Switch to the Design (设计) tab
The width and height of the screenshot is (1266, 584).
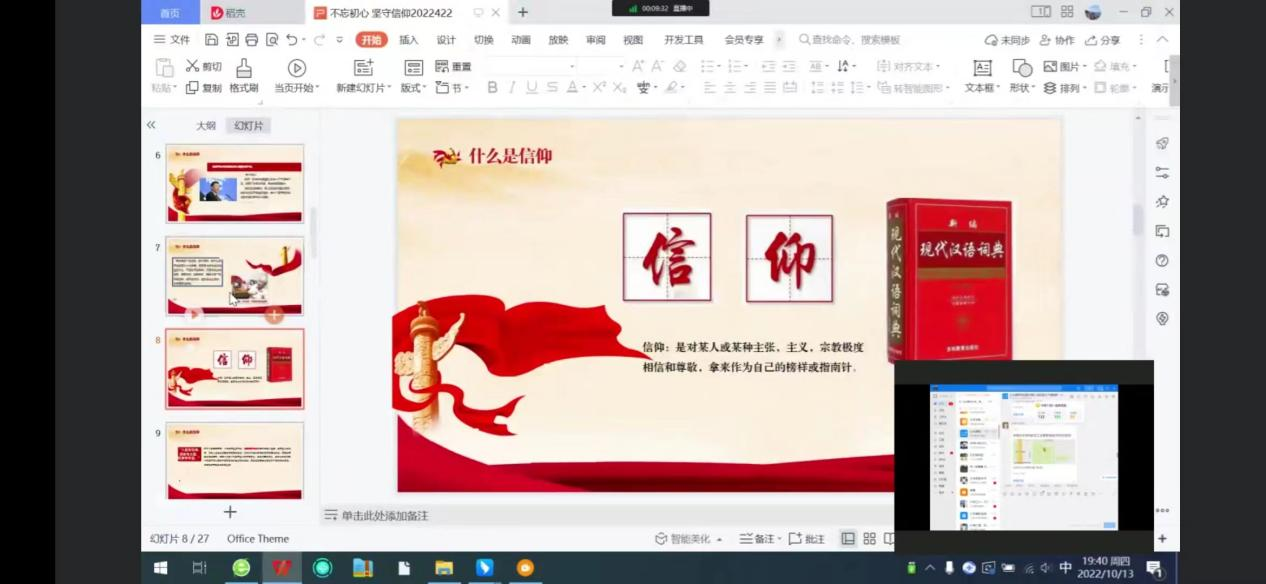point(446,40)
